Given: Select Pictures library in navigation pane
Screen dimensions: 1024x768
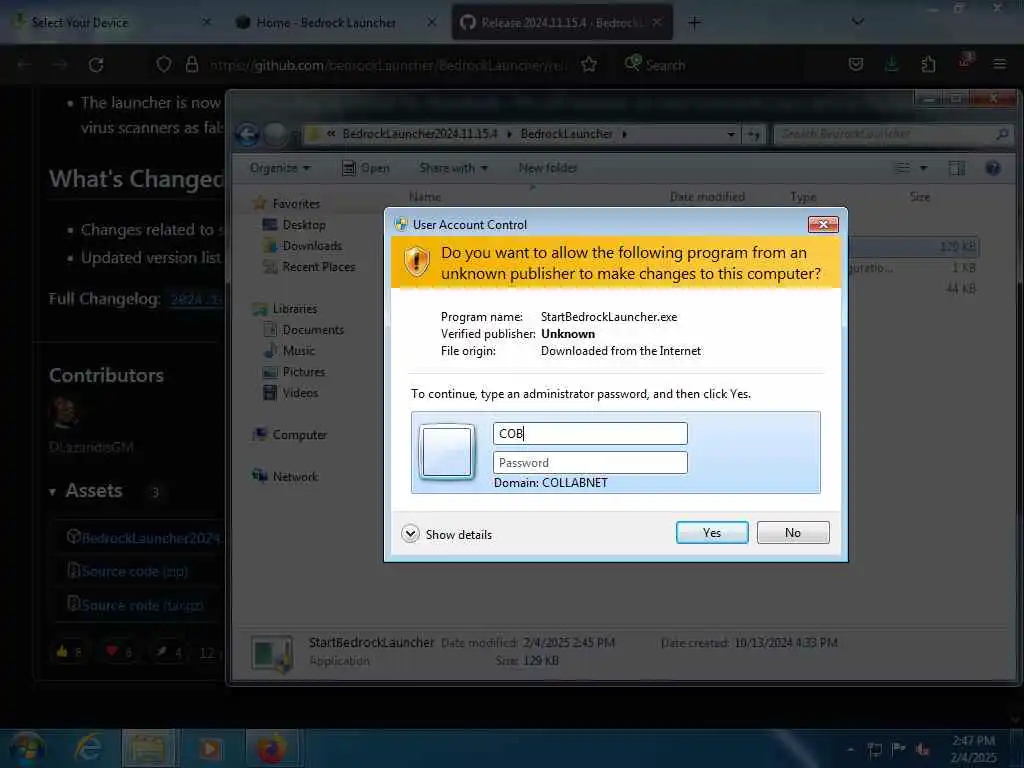Looking at the screenshot, I should tap(304, 372).
